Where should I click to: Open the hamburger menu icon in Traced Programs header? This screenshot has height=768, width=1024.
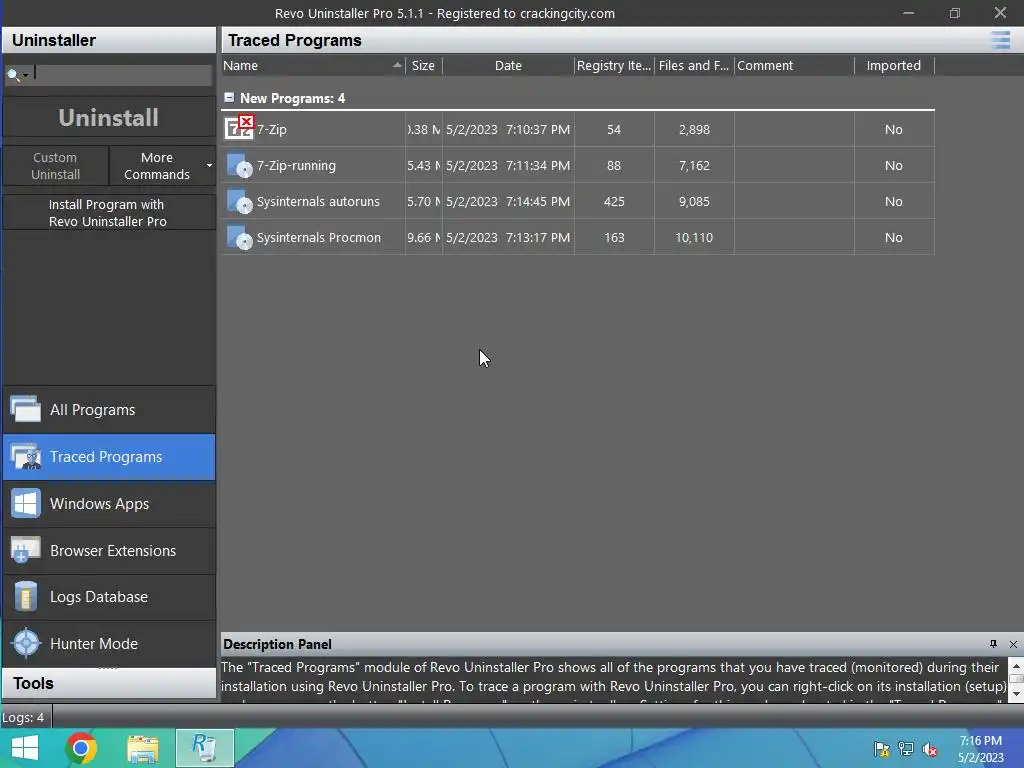tap(1000, 40)
